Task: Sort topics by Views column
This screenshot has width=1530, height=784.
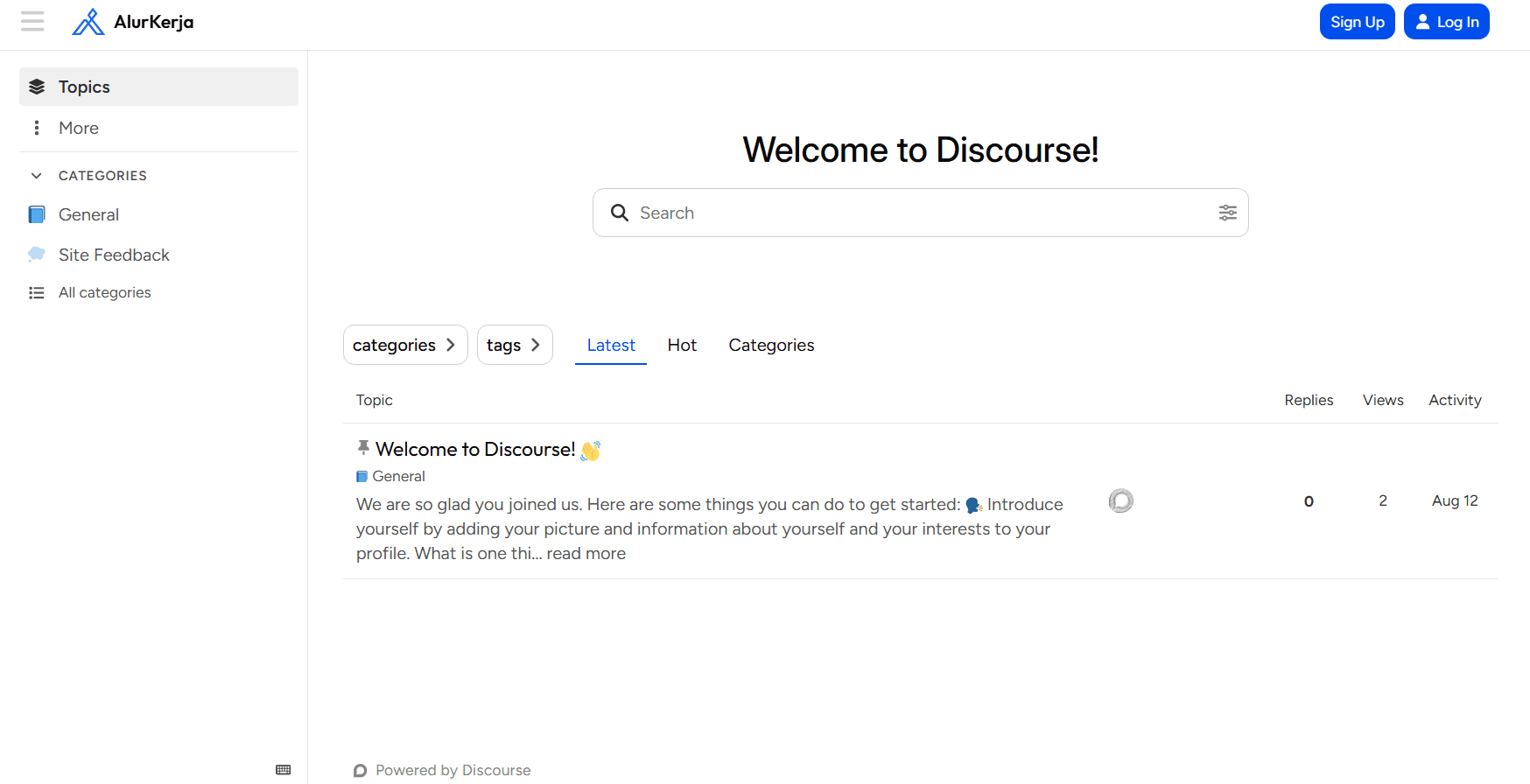Action: click(x=1383, y=400)
